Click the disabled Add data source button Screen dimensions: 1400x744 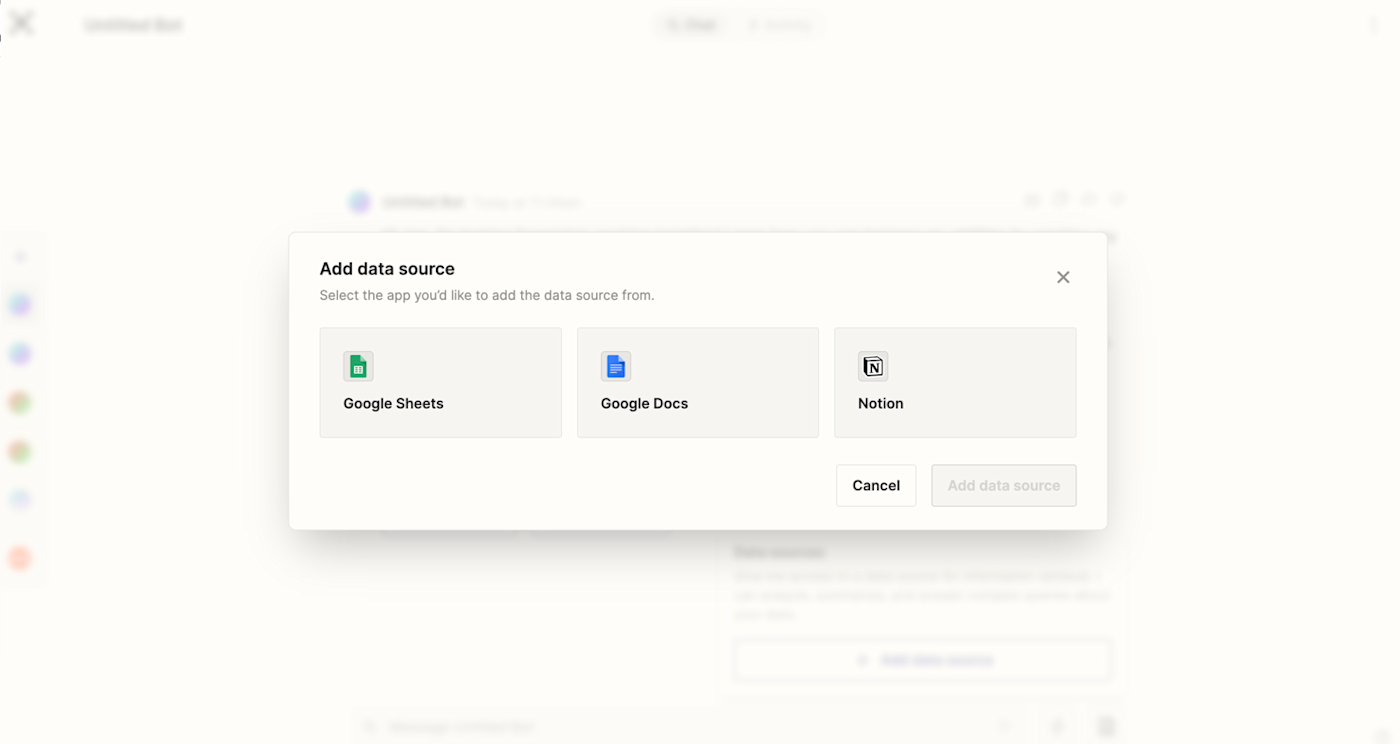[1004, 485]
